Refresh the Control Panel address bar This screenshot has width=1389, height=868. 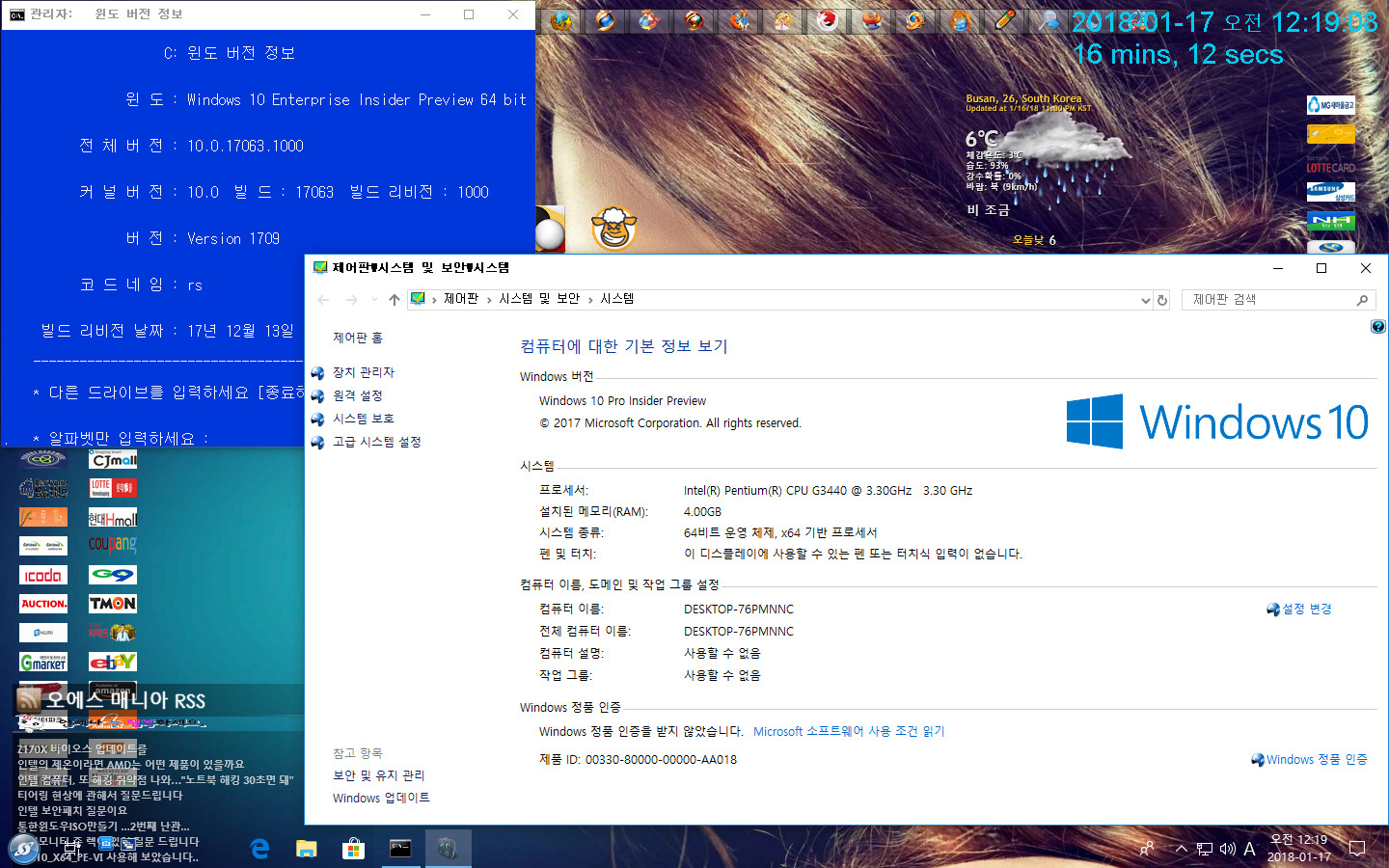(1162, 300)
